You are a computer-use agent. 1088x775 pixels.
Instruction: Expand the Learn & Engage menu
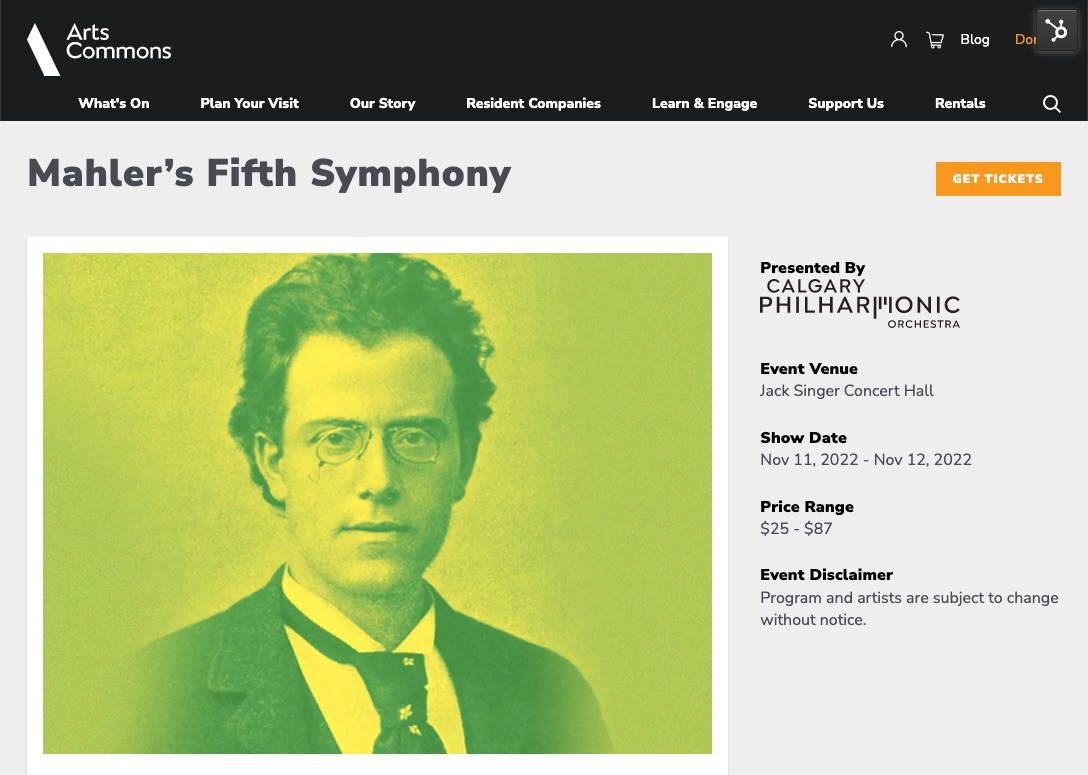point(704,103)
